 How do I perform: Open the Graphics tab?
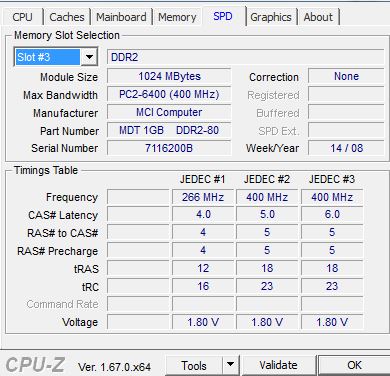click(x=271, y=17)
